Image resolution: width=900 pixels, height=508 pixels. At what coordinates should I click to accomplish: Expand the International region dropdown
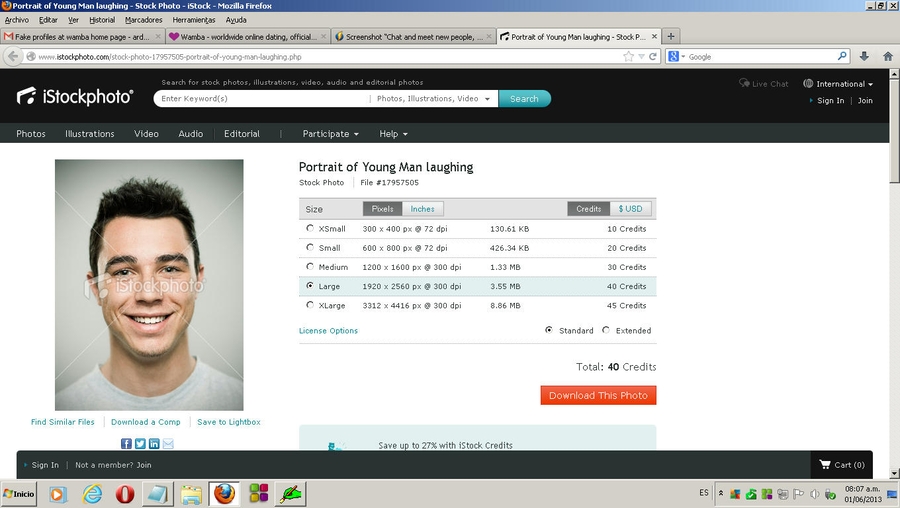838,84
